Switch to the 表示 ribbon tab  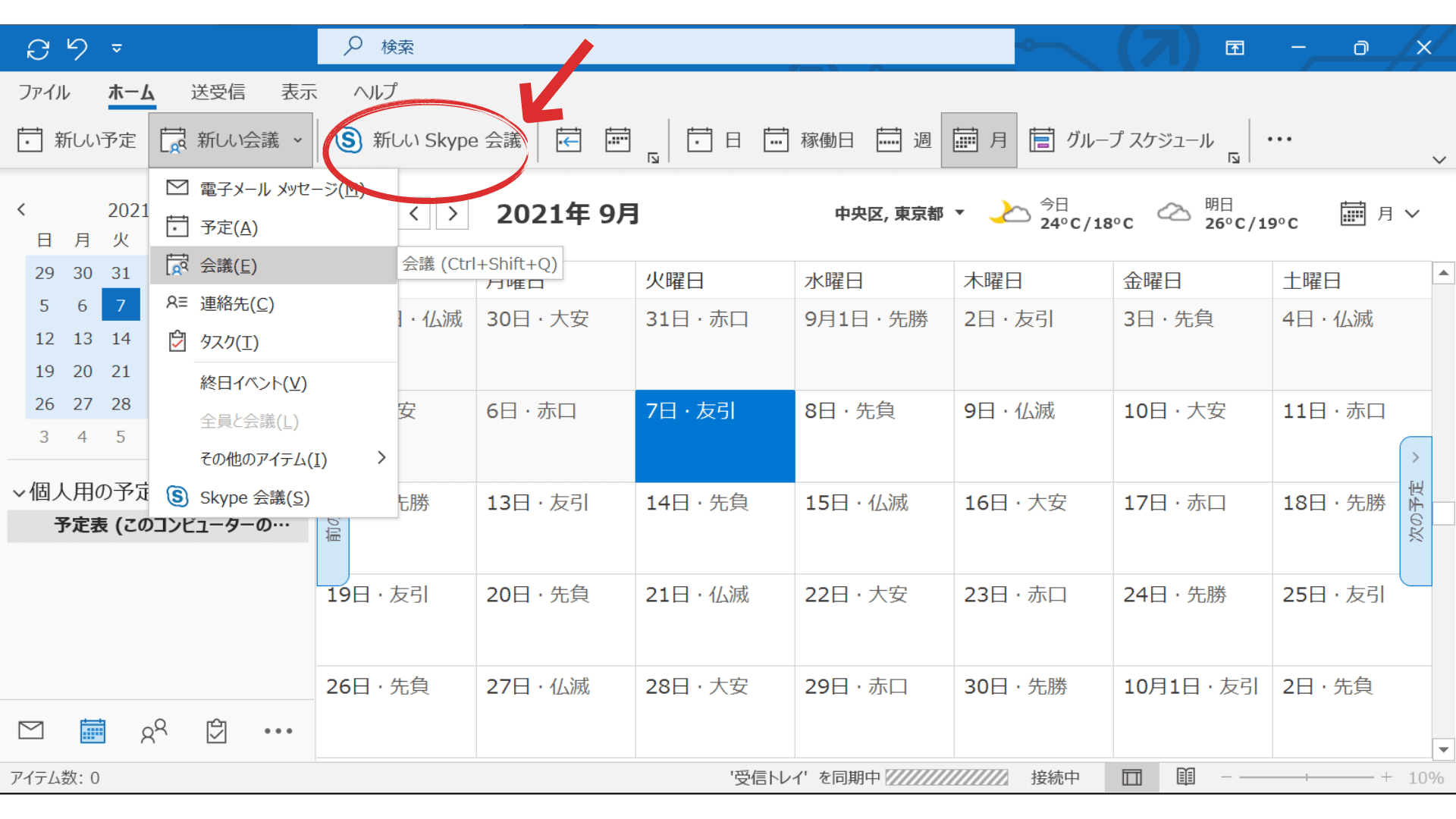pyautogui.click(x=297, y=92)
